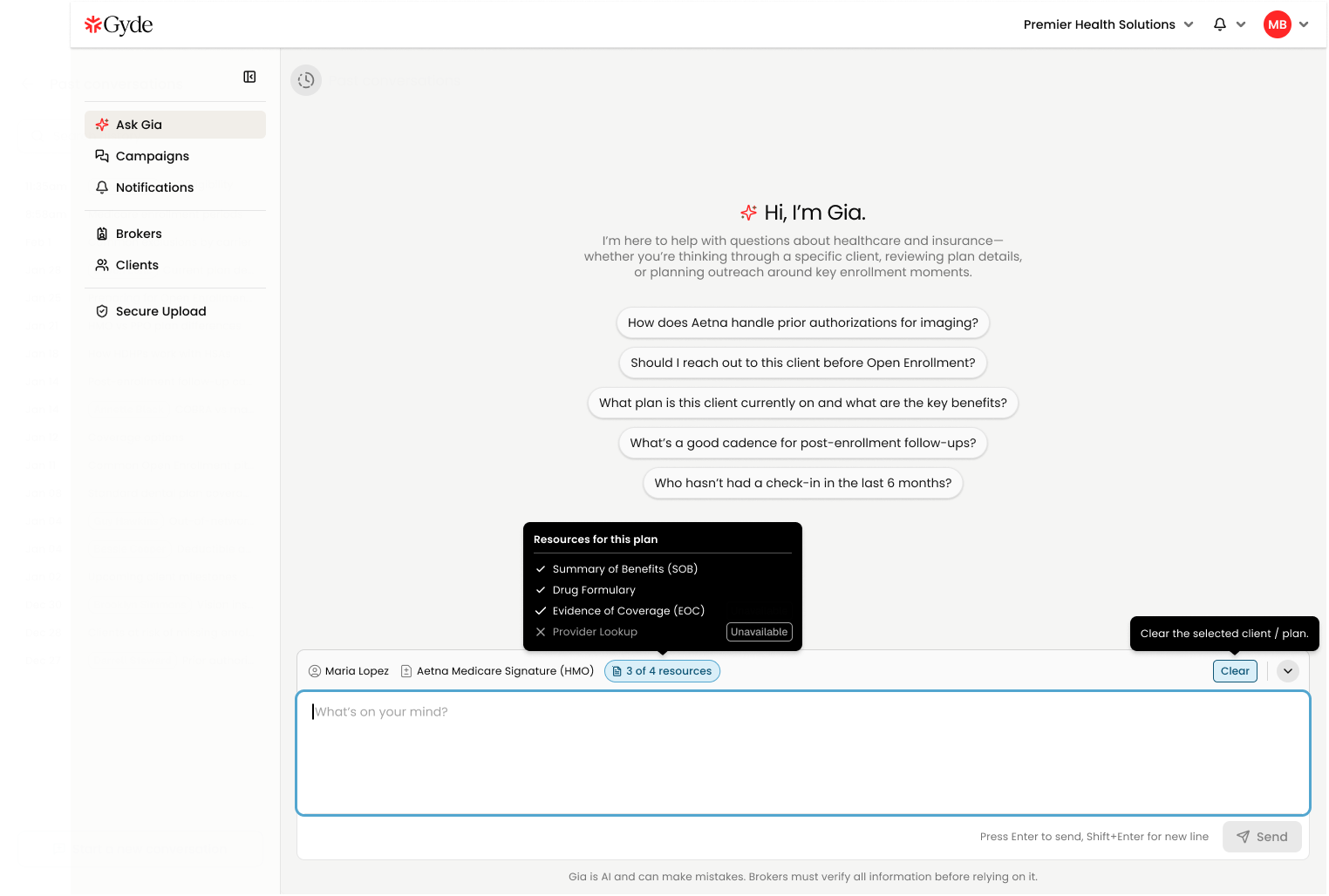
Task: Click the Unavailable badge for Provider Lookup
Action: click(x=760, y=632)
